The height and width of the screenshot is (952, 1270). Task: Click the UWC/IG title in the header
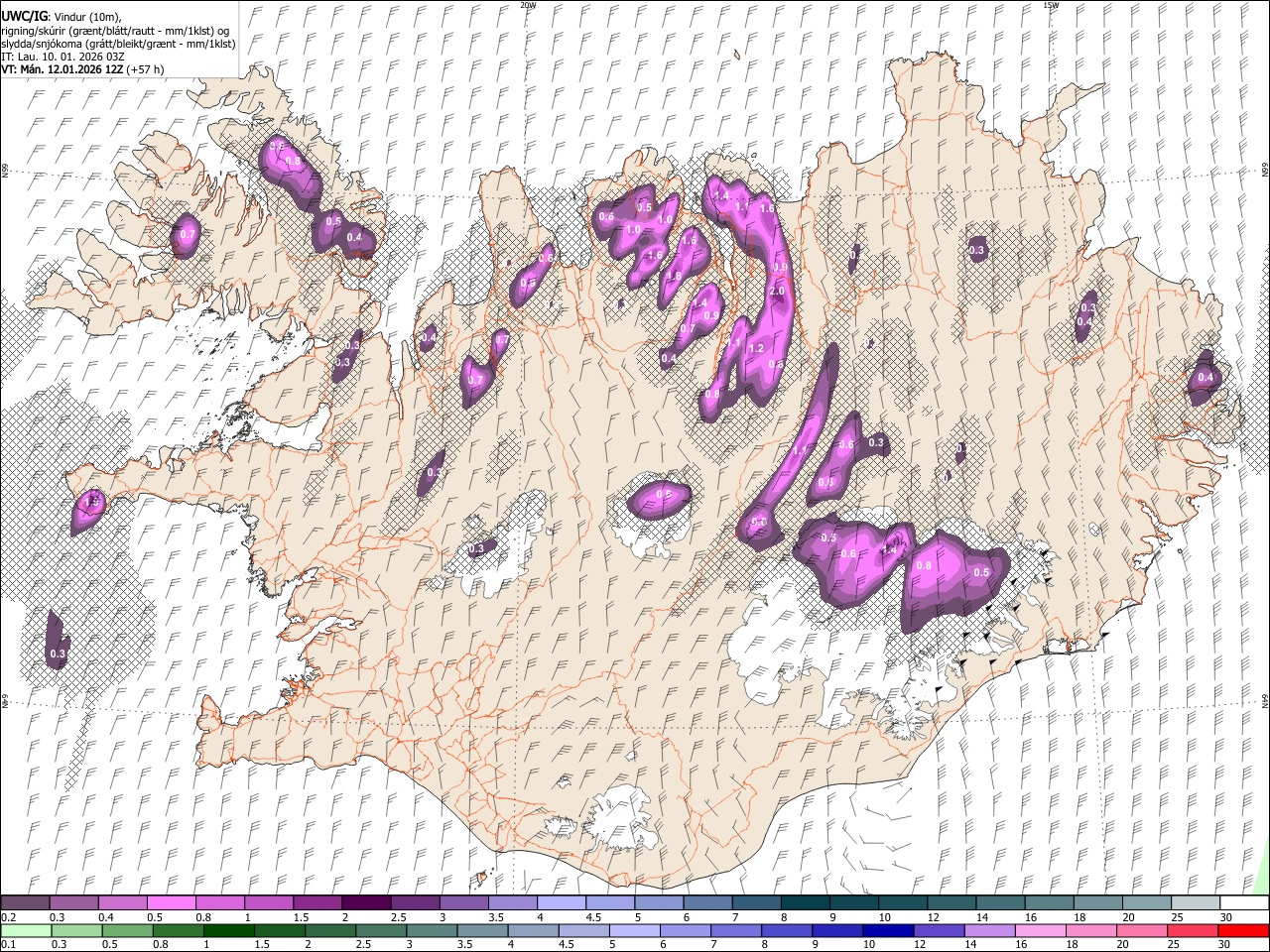24,16
